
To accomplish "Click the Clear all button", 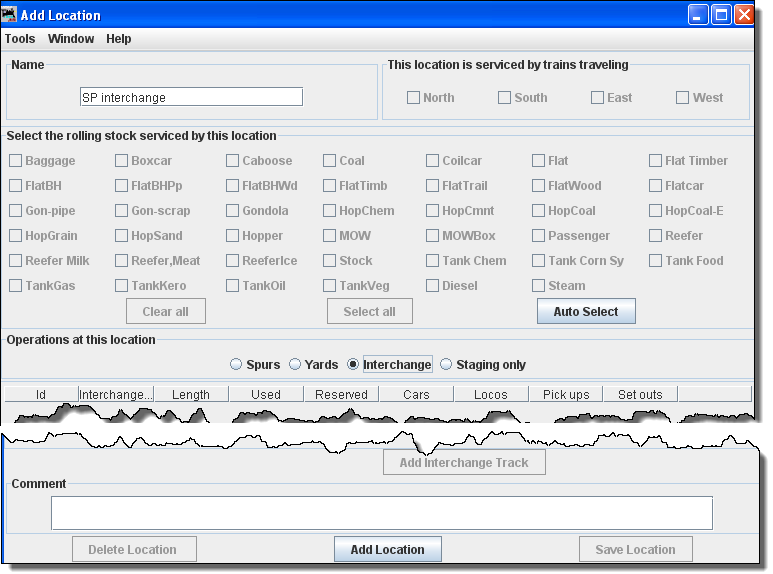I will [165, 311].
